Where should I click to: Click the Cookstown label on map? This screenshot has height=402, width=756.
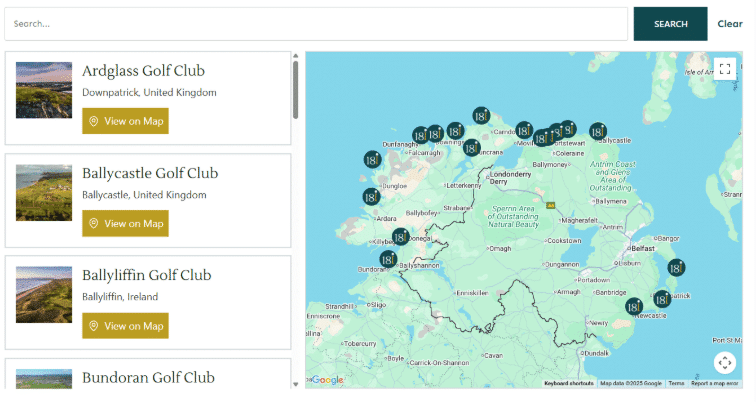pyautogui.click(x=564, y=241)
